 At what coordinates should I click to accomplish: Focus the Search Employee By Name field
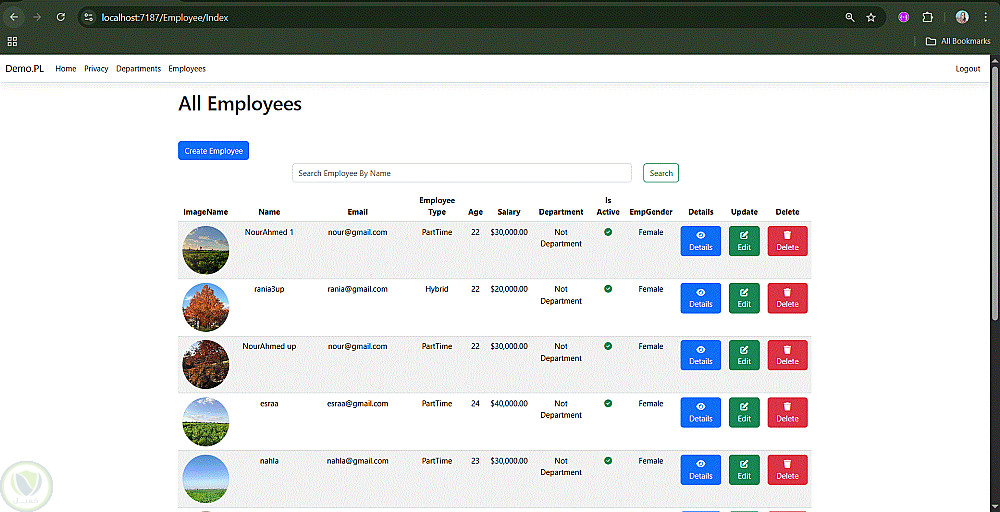coord(461,173)
